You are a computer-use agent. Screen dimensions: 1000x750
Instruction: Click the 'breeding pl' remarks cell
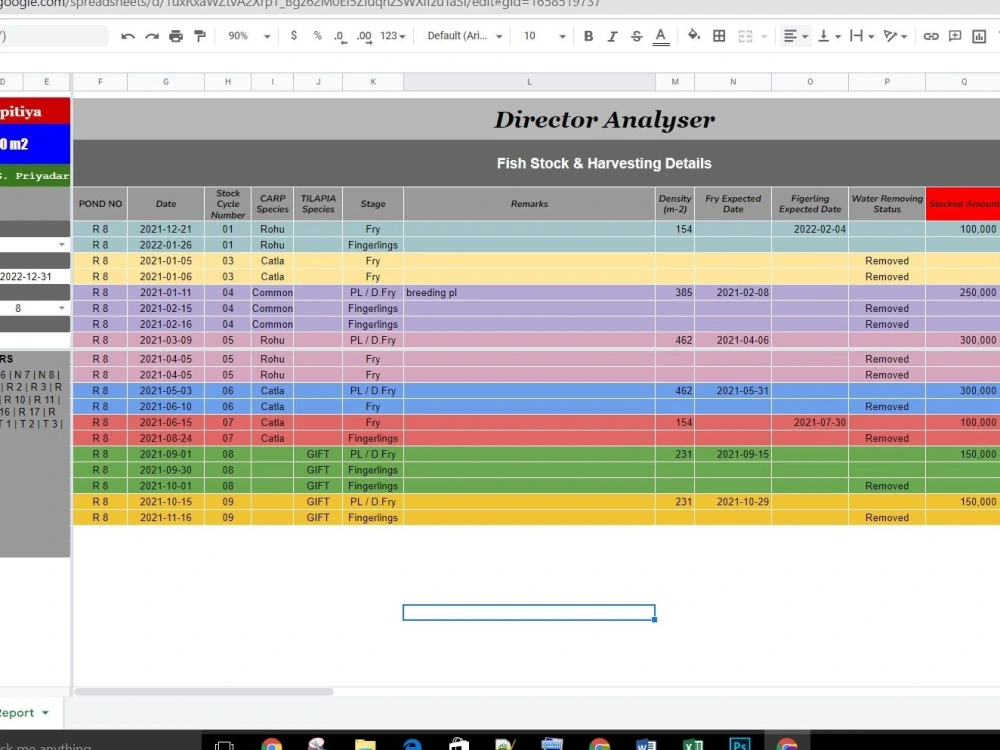click(x=529, y=293)
